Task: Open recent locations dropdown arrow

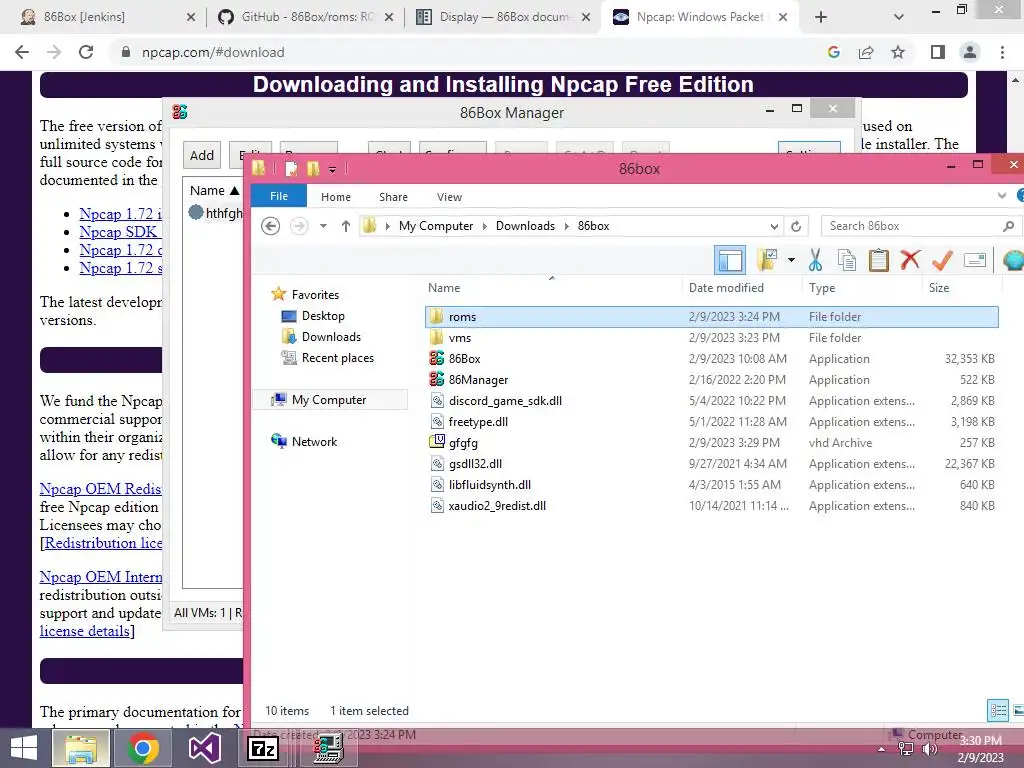Action: pos(323,226)
